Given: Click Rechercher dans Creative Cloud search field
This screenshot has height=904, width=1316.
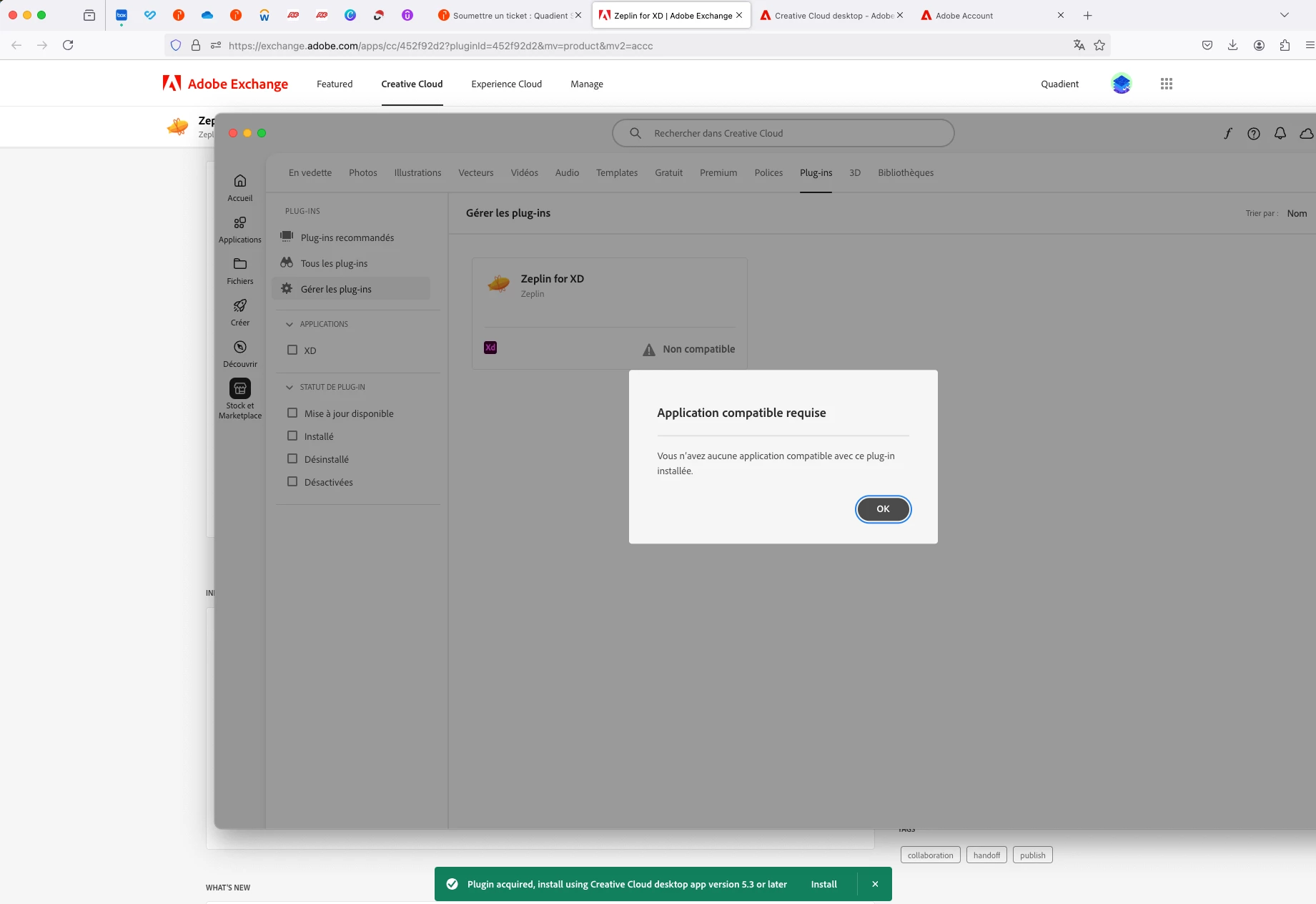Looking at the screenshot, I should [783, 133].
